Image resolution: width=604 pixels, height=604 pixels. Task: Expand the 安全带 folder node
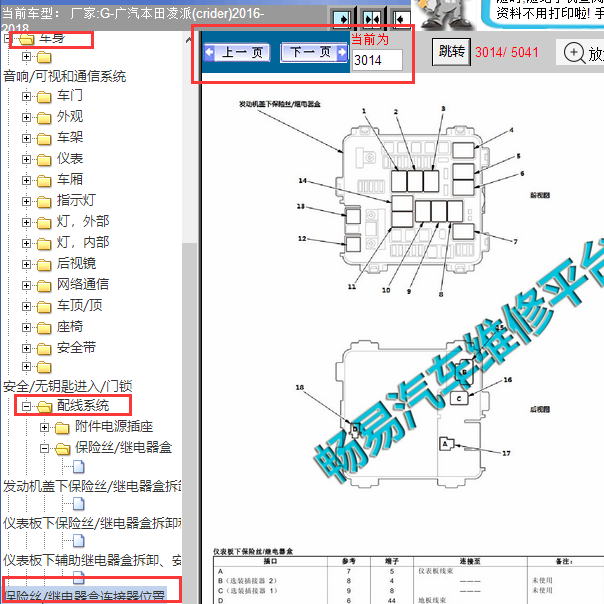point(26,348)
